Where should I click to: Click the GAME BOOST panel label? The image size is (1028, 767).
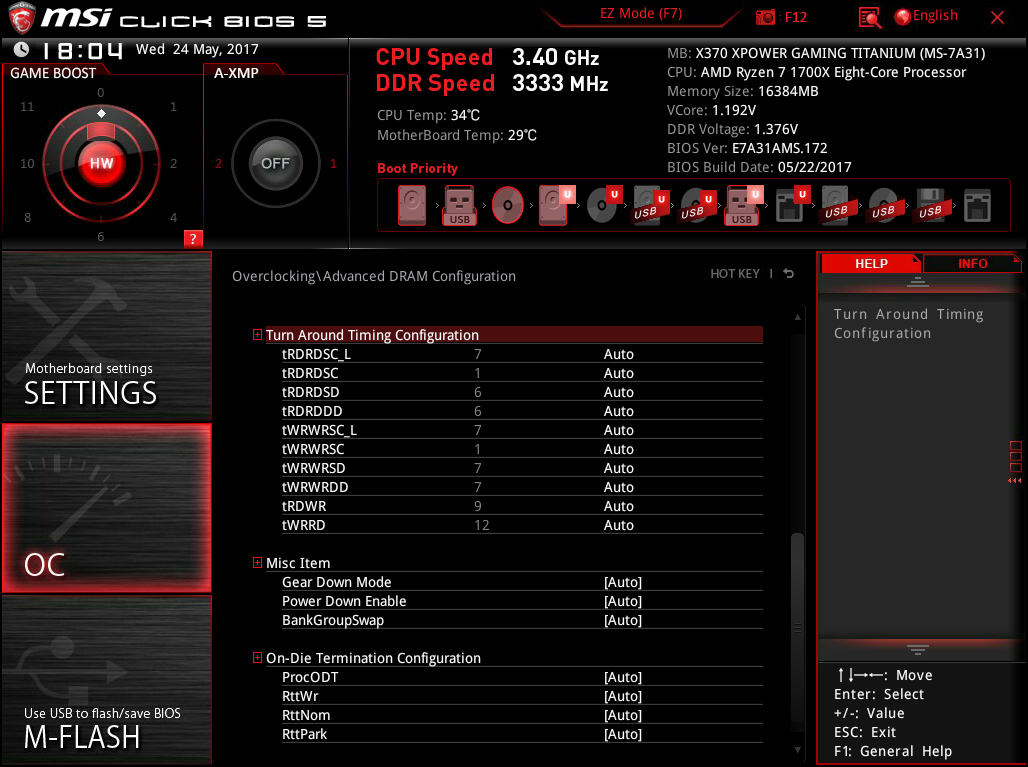[53, 73]
